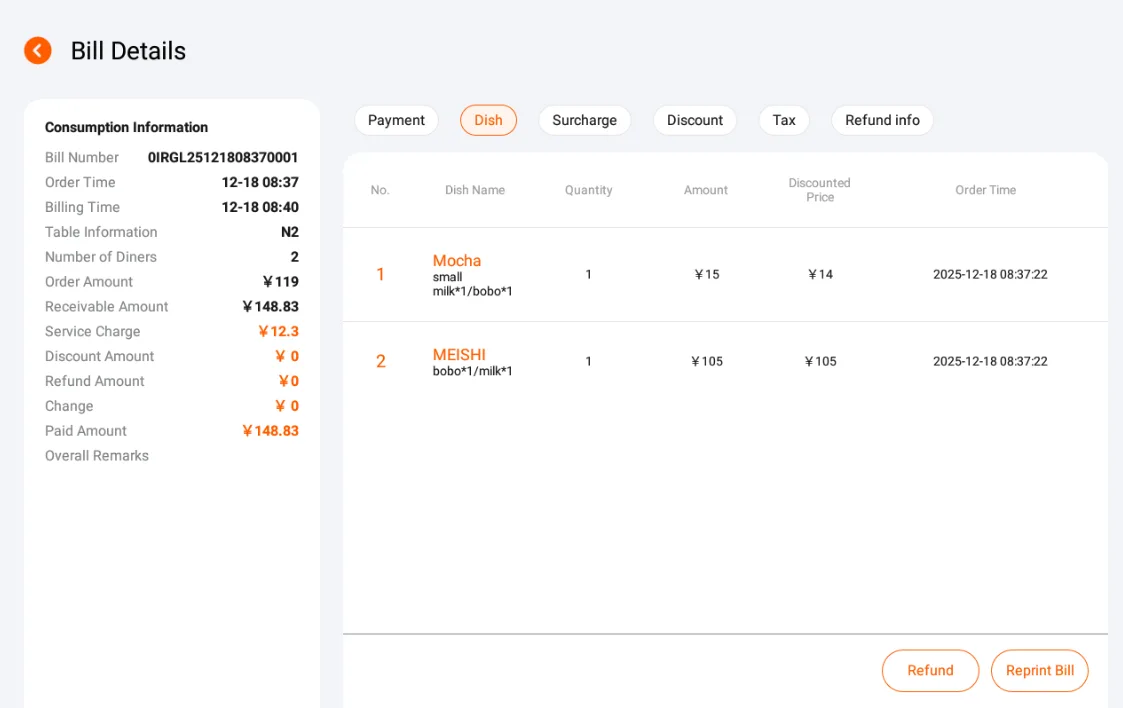The image size is (1123, 708).
Task: Open the Refund info tab
Action: [882, 120]
